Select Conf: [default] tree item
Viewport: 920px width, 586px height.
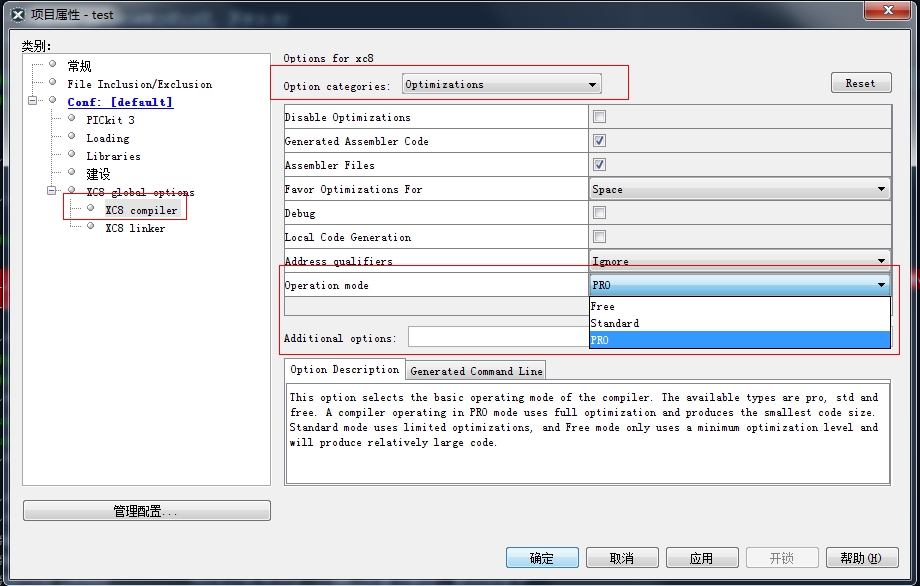(120, 102)
